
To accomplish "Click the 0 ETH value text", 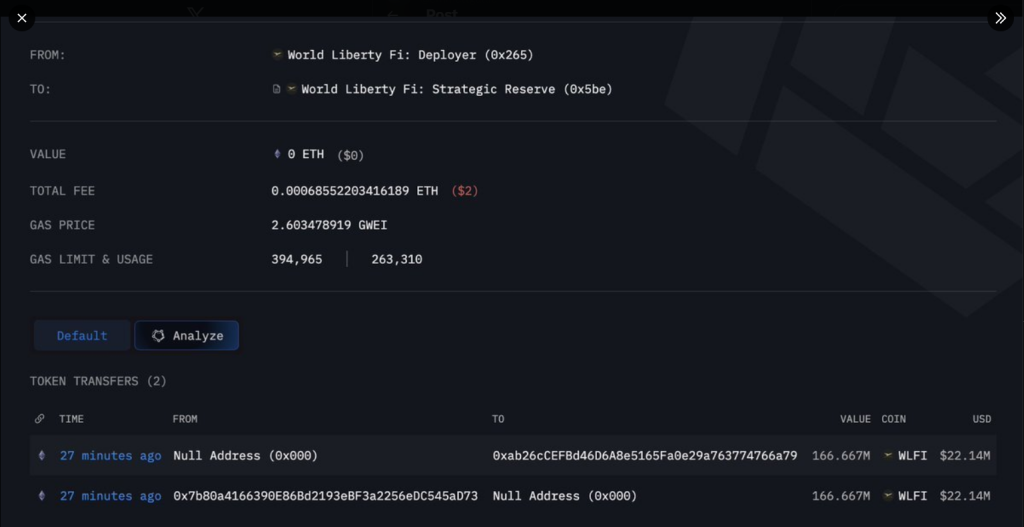I will coord(306,154).
